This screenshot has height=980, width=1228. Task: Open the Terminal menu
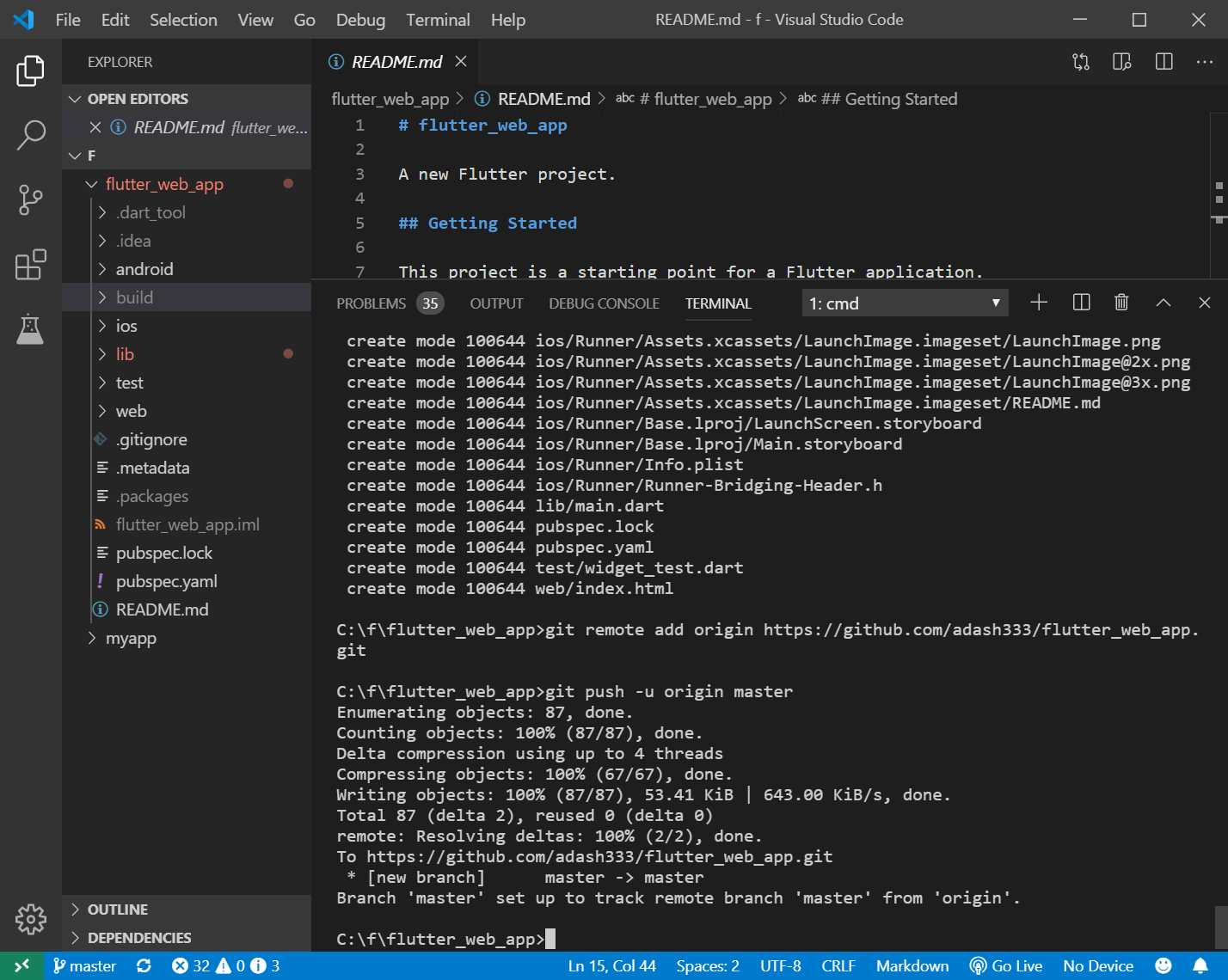click(438, 20)
